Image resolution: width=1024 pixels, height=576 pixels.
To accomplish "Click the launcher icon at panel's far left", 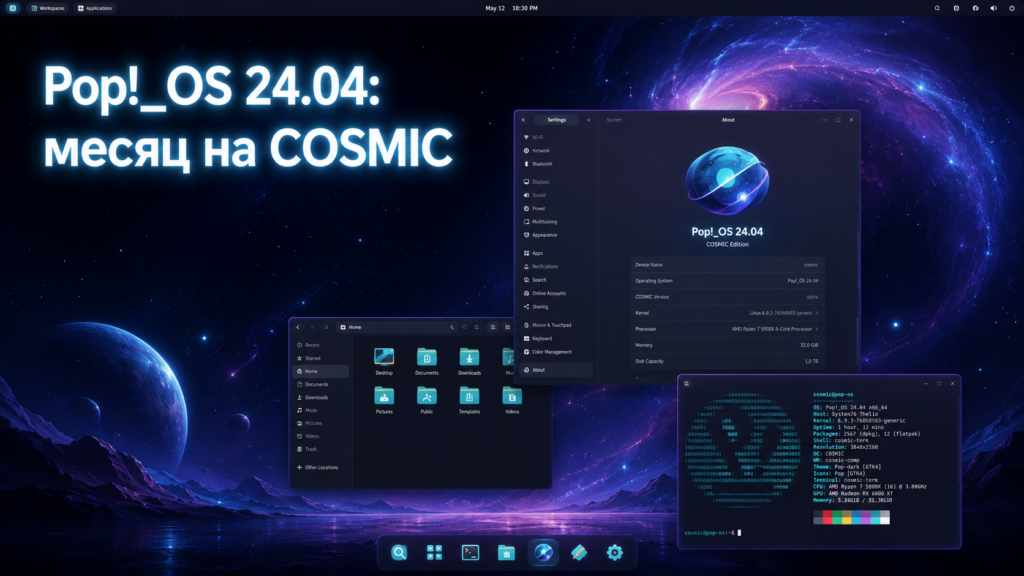I will pyautogui.click(x=12, y=8).
